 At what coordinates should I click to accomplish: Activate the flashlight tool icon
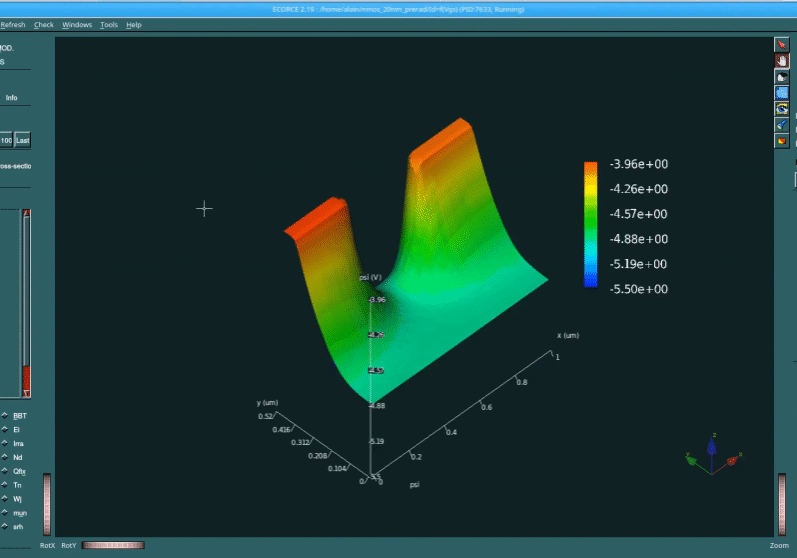(x=782, y=124)
